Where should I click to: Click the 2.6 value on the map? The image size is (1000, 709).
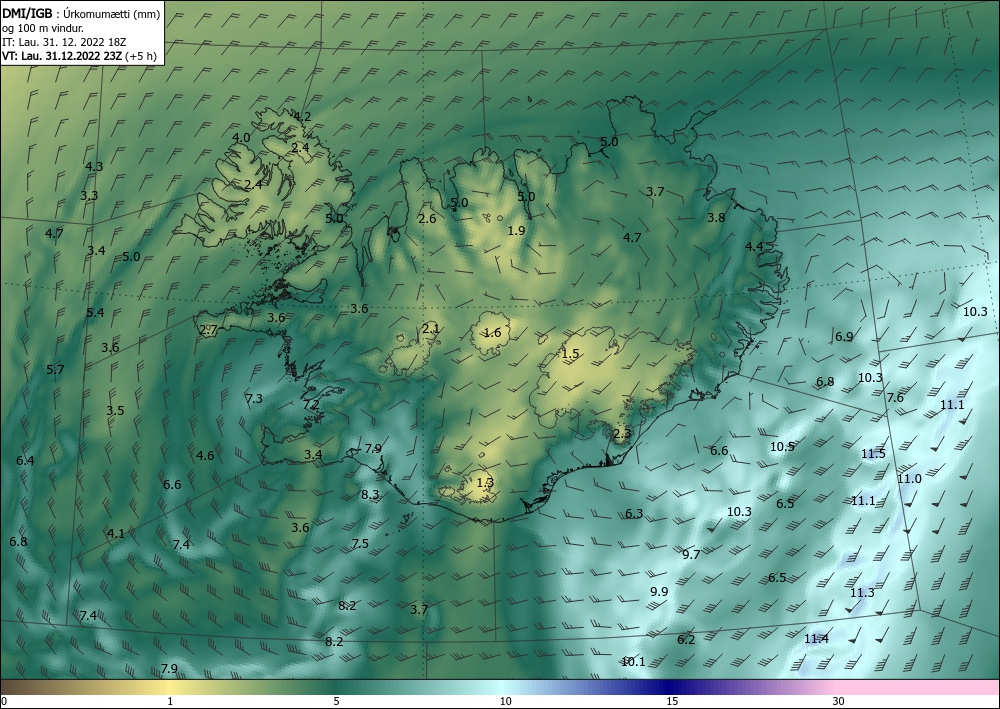click(427, 219)
